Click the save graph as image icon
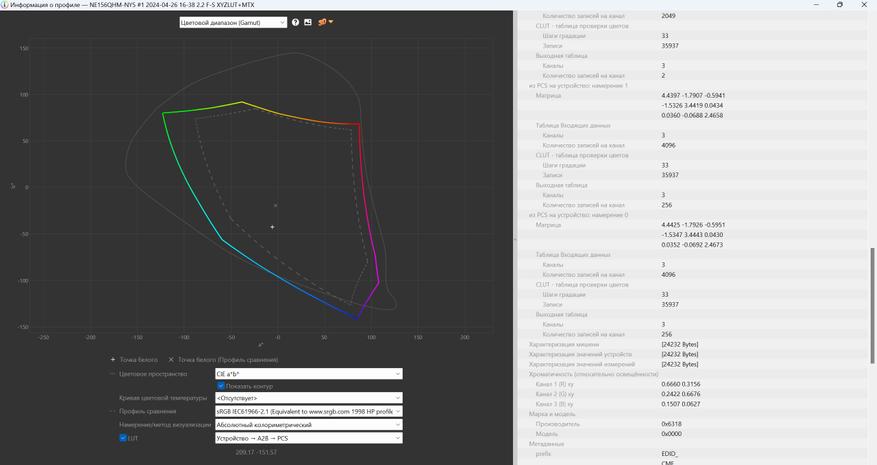Screen dimensions: 877x465 (308, 22)
